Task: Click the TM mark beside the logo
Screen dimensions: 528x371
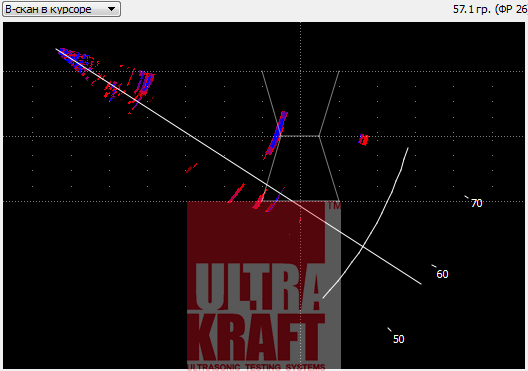Action: pos(334,206)
